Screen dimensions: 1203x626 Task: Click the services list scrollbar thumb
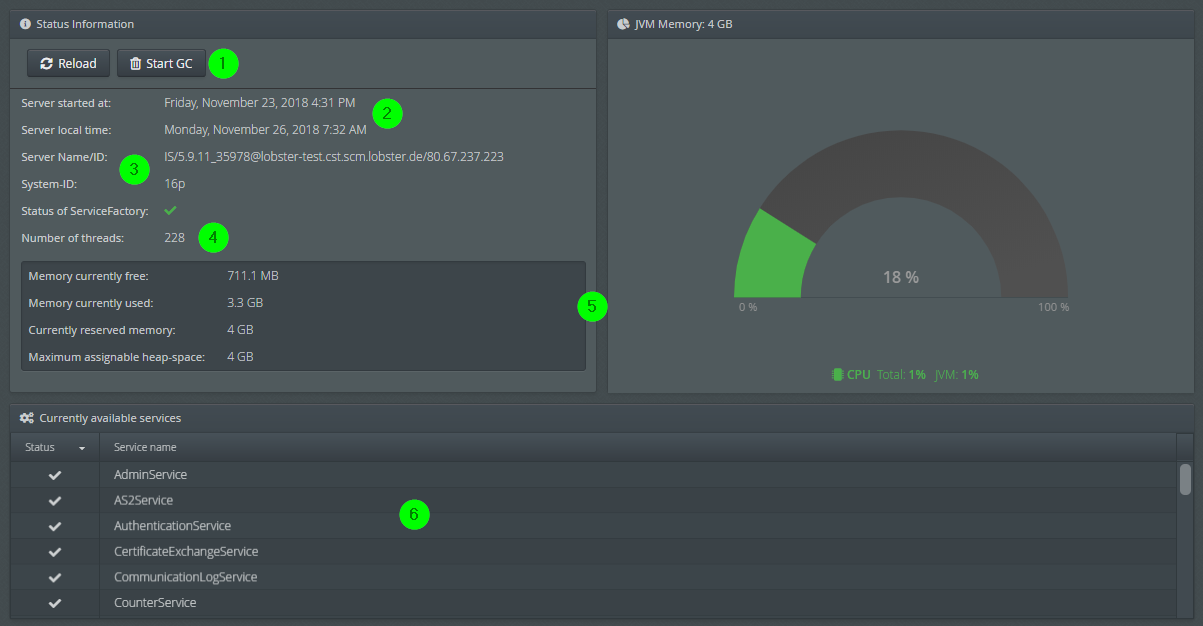1185,479
